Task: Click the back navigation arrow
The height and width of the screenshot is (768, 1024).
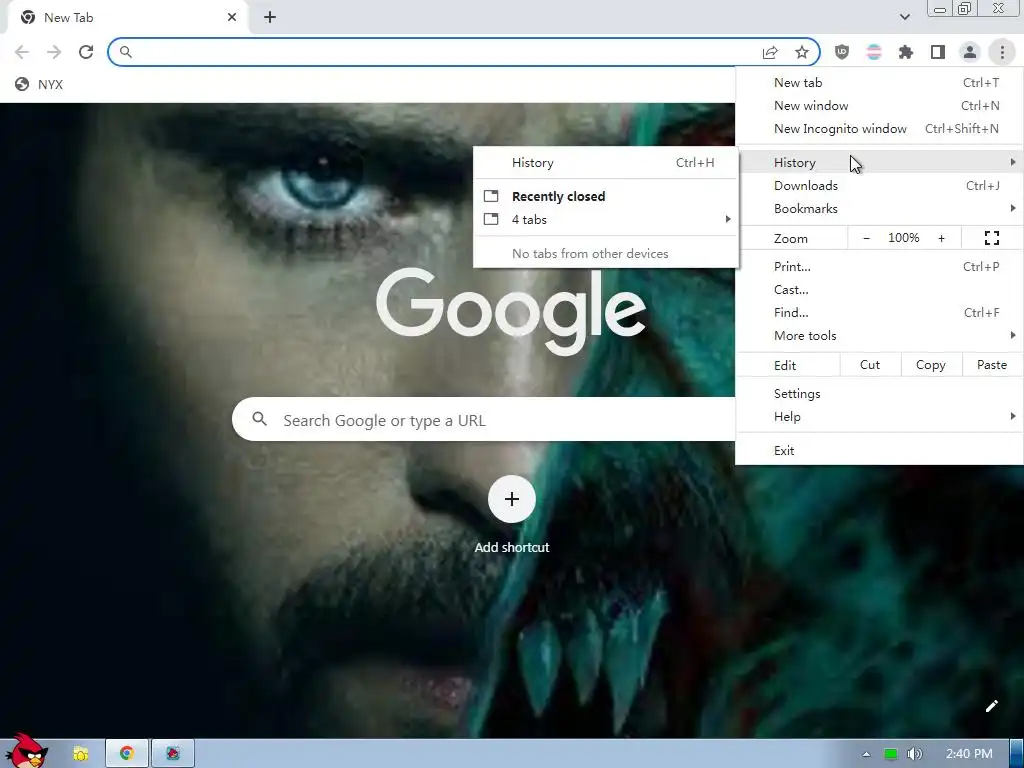Action: (22, 52)
